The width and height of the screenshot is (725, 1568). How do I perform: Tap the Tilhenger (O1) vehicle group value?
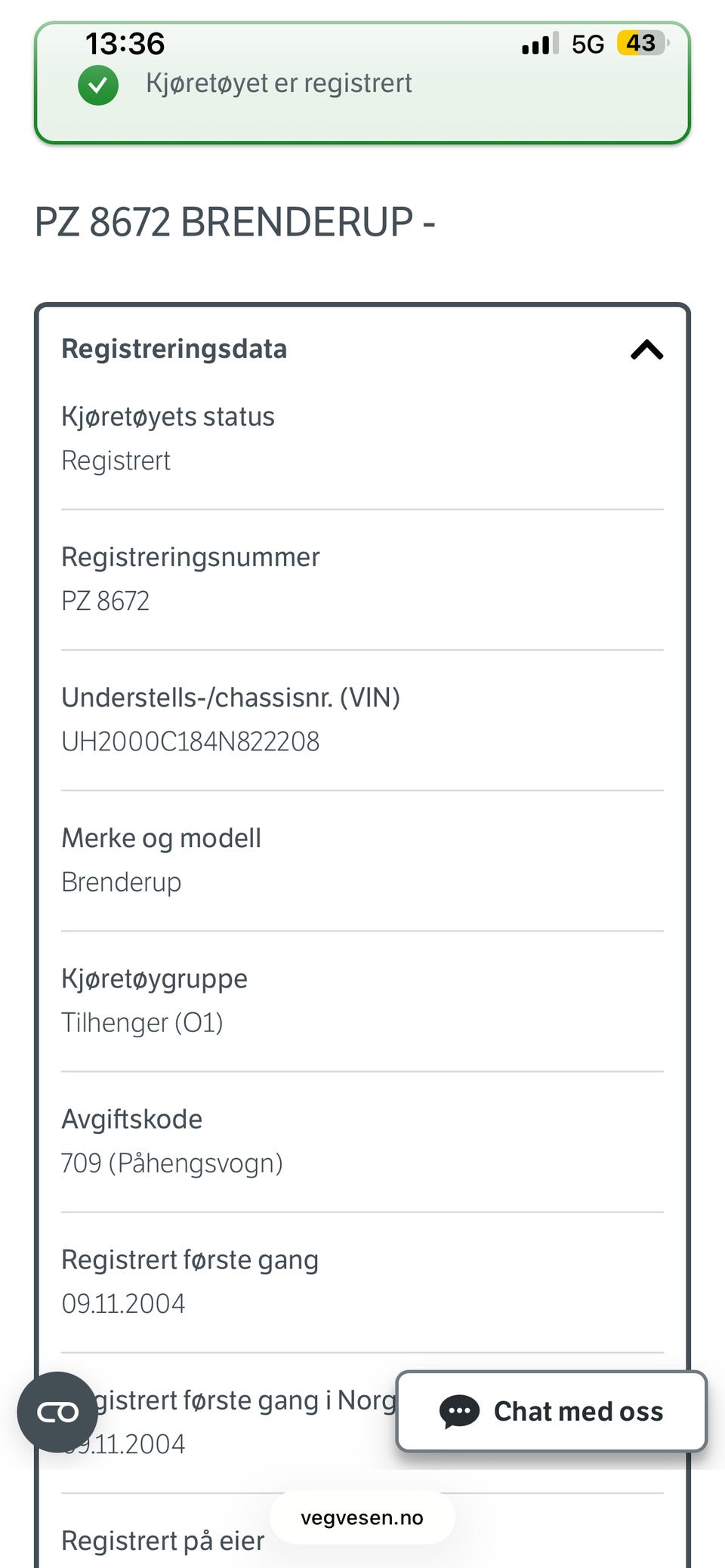[142, 1023]
